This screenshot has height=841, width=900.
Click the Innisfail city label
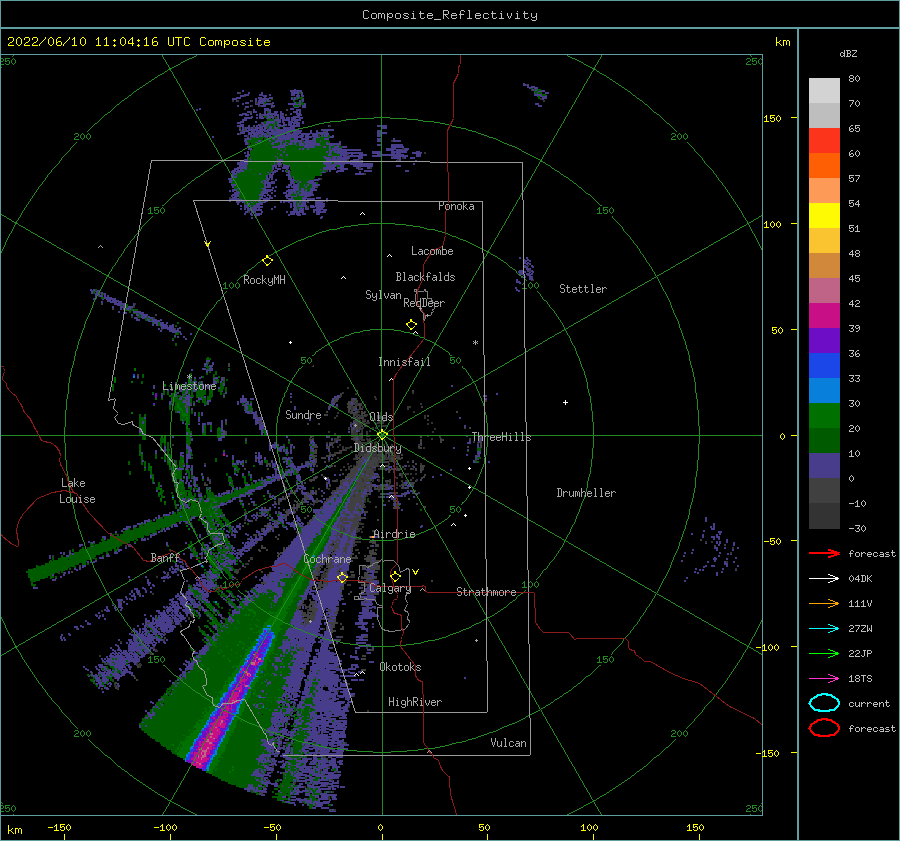point(404,362)
